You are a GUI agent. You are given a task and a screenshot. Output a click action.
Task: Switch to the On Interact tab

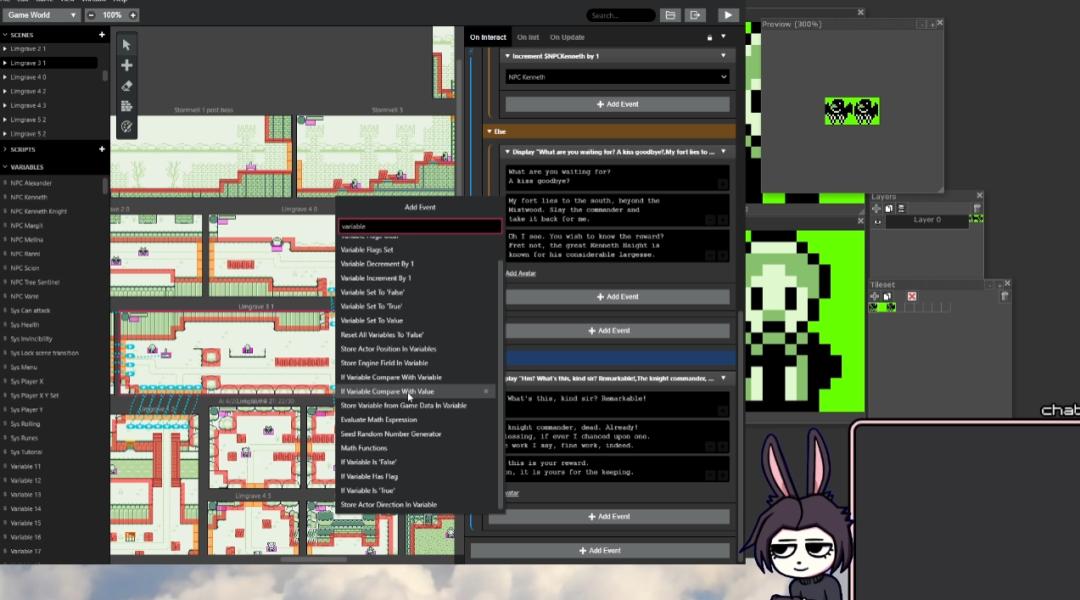coord(488,37)
